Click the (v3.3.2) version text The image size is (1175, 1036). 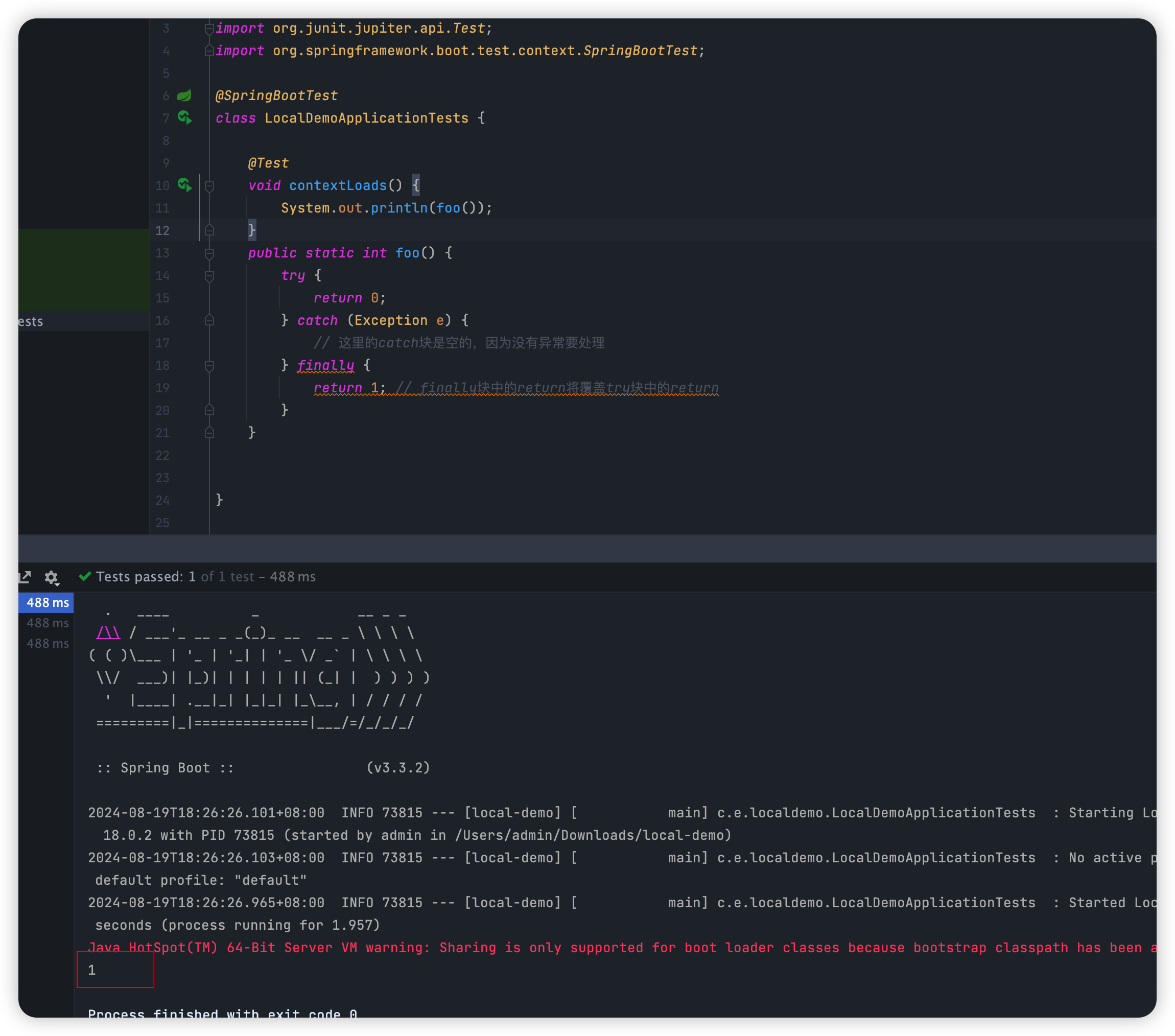[x=398, y=768]
